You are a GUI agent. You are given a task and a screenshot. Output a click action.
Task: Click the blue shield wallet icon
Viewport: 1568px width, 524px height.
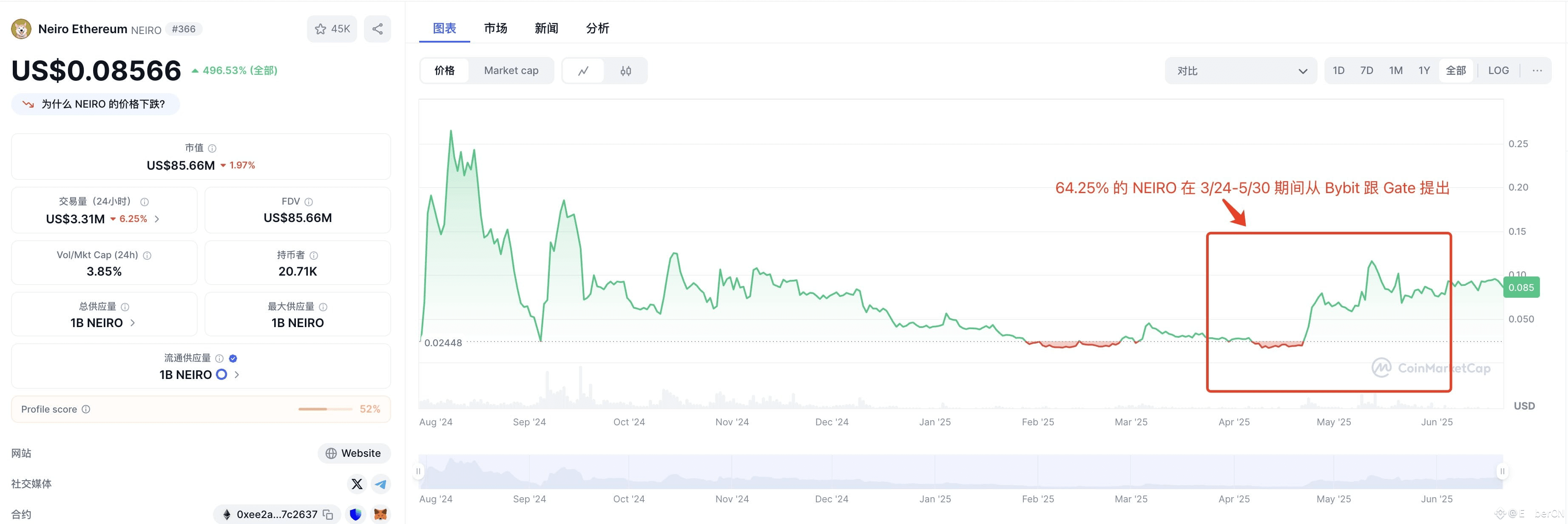point(355,514)
